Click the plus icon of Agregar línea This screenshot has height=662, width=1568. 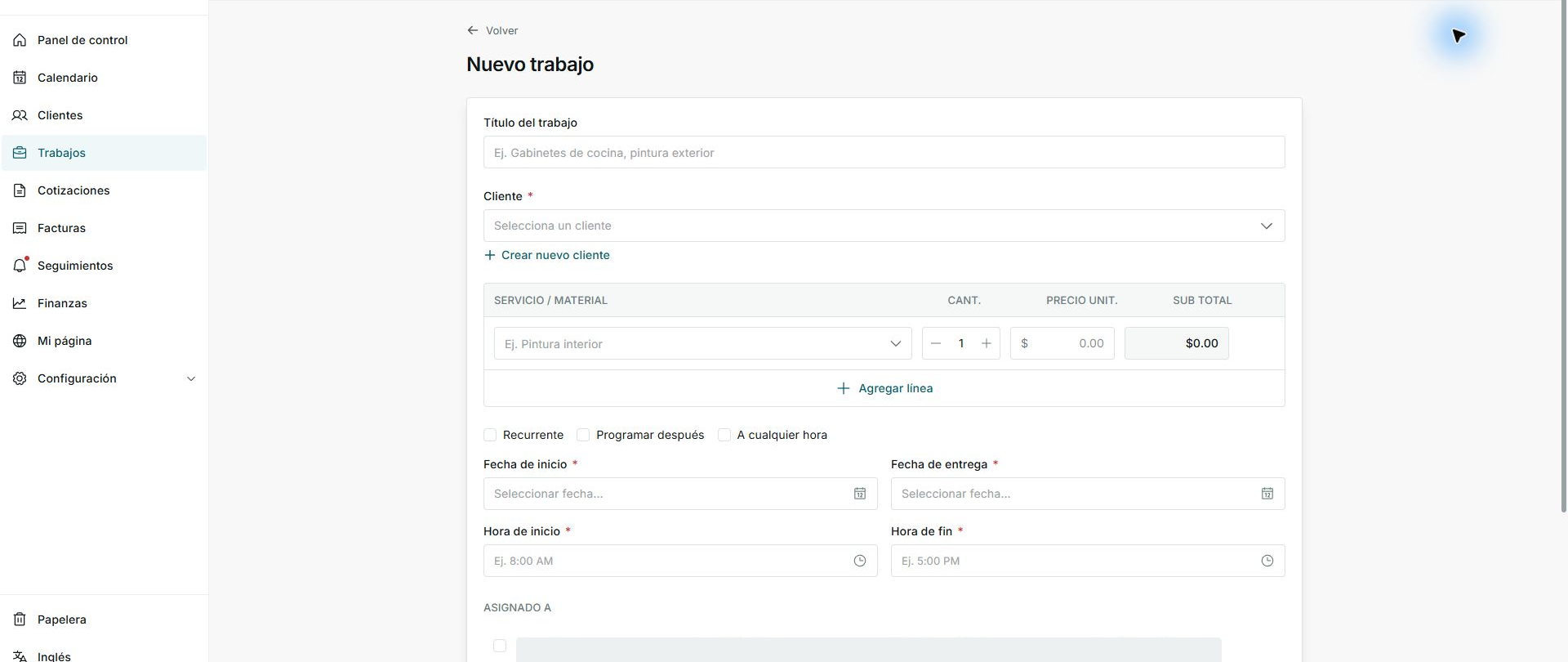coord(844,388)
